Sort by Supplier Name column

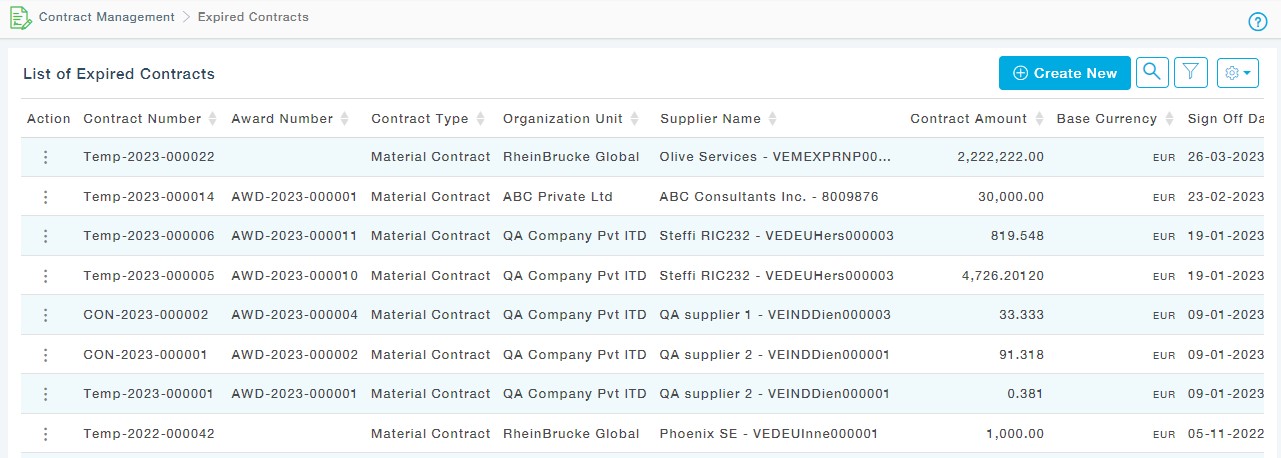pyautogui.click(x=771, y=119)
